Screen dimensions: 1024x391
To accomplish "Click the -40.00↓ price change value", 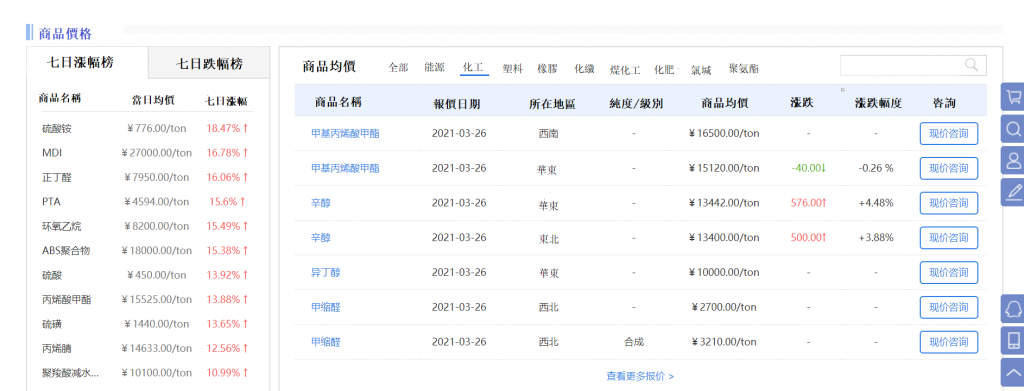I will (x=808, y=168).
